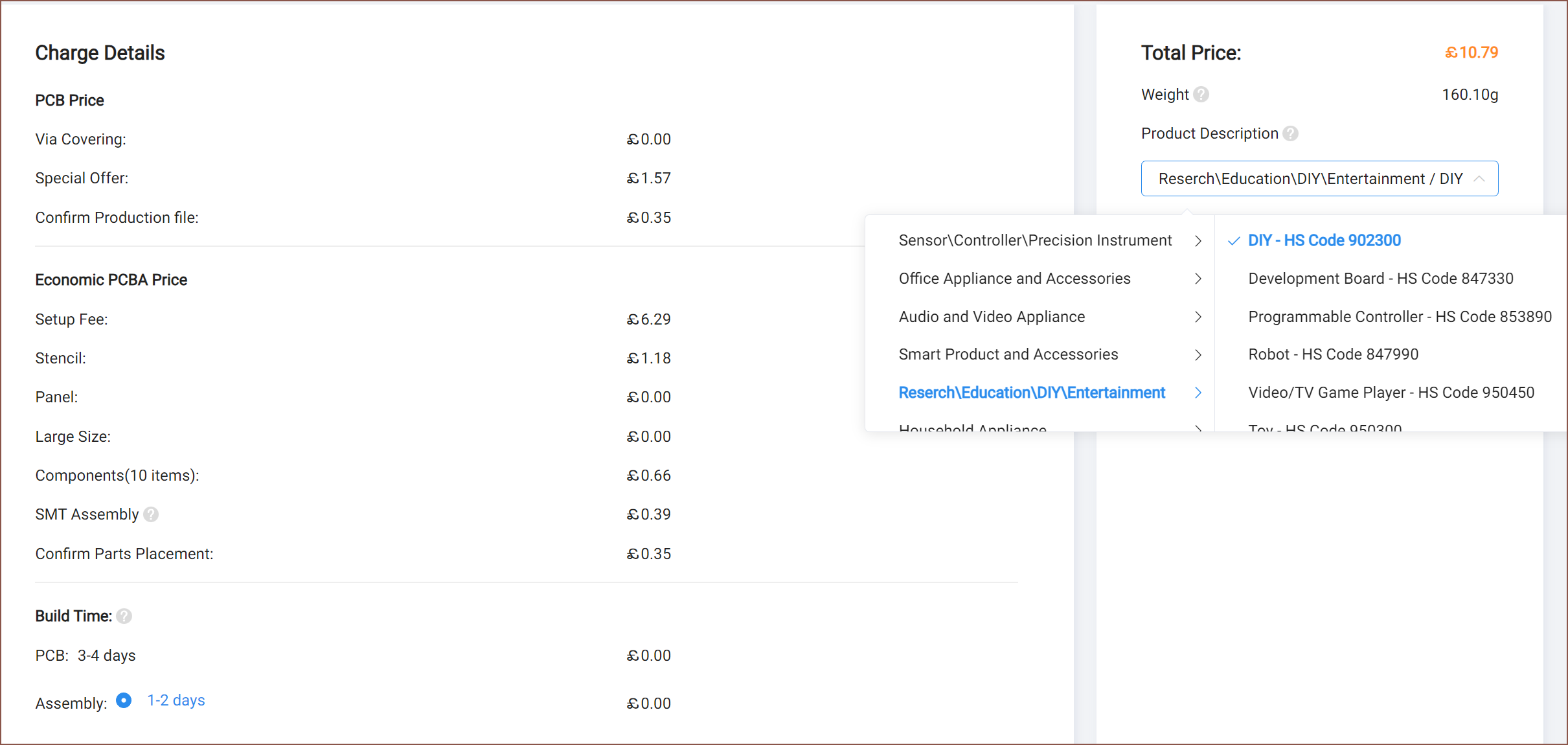
Task: Select Household Appliance category
Action: (x=972, y=427)
